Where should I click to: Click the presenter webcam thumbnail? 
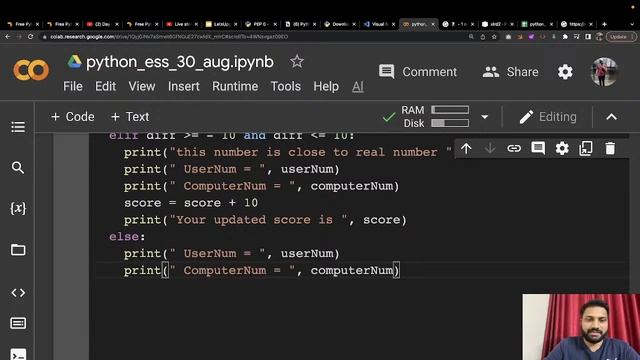581,327
